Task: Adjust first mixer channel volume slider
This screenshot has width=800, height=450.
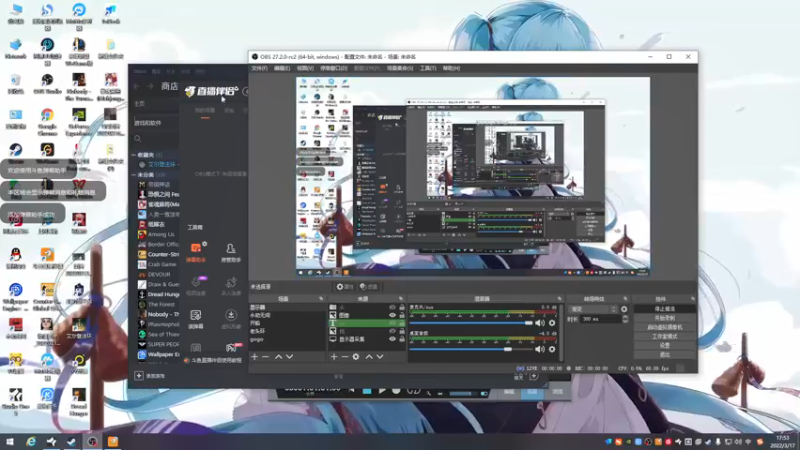Action: pyautogui.click(x=470, y=323)
